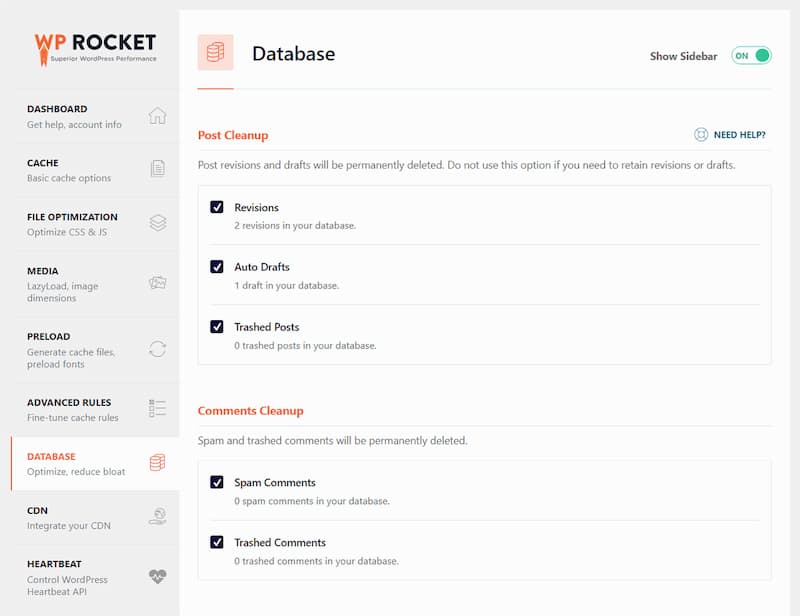Click 'Optimize, reduce bloat' sidebar description
The height and width of the screenshot is (616, 800).
[x=76, y=472]
